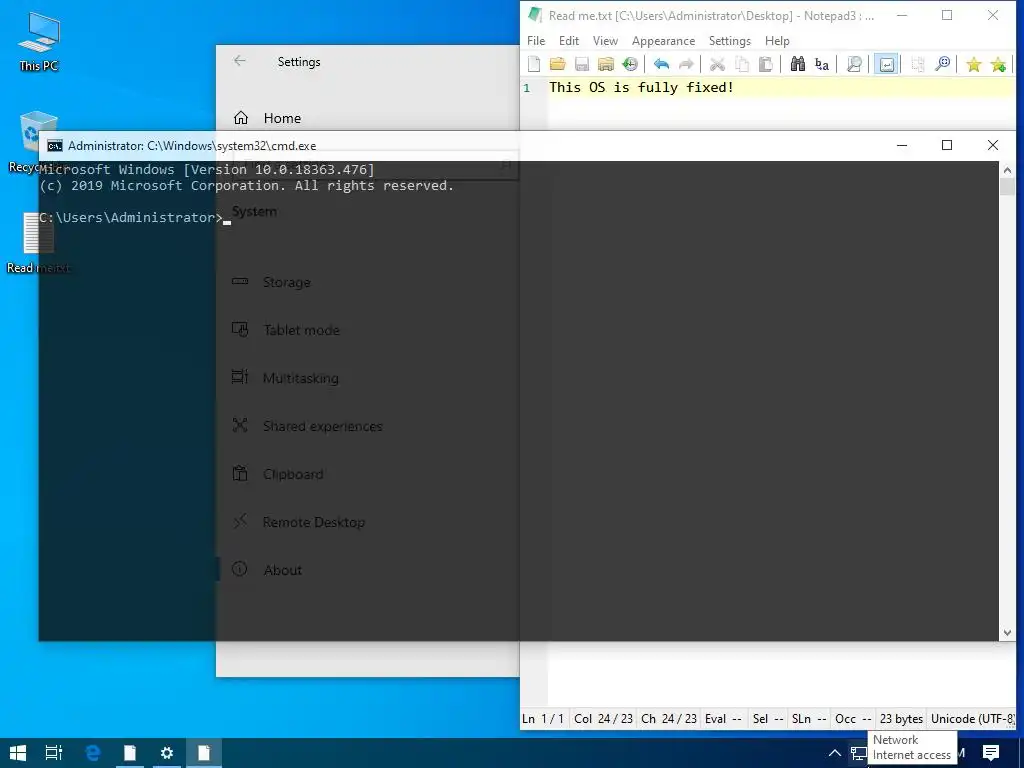This screenshot has height=768, width=1024.
Task: Click the round magnifier zoom icon in Notepad3
Action: coord(942,64)
